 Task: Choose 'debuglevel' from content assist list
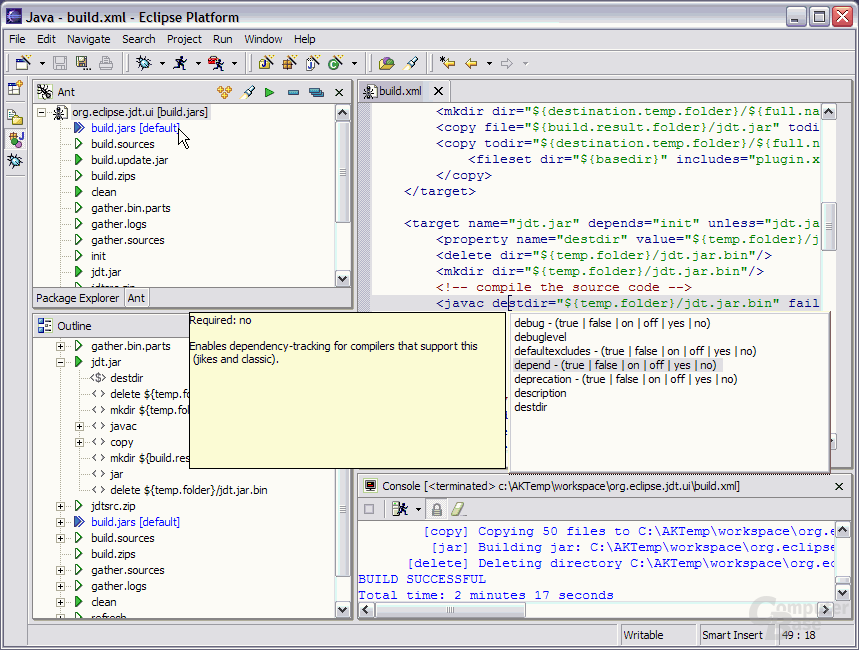[540, 337]
